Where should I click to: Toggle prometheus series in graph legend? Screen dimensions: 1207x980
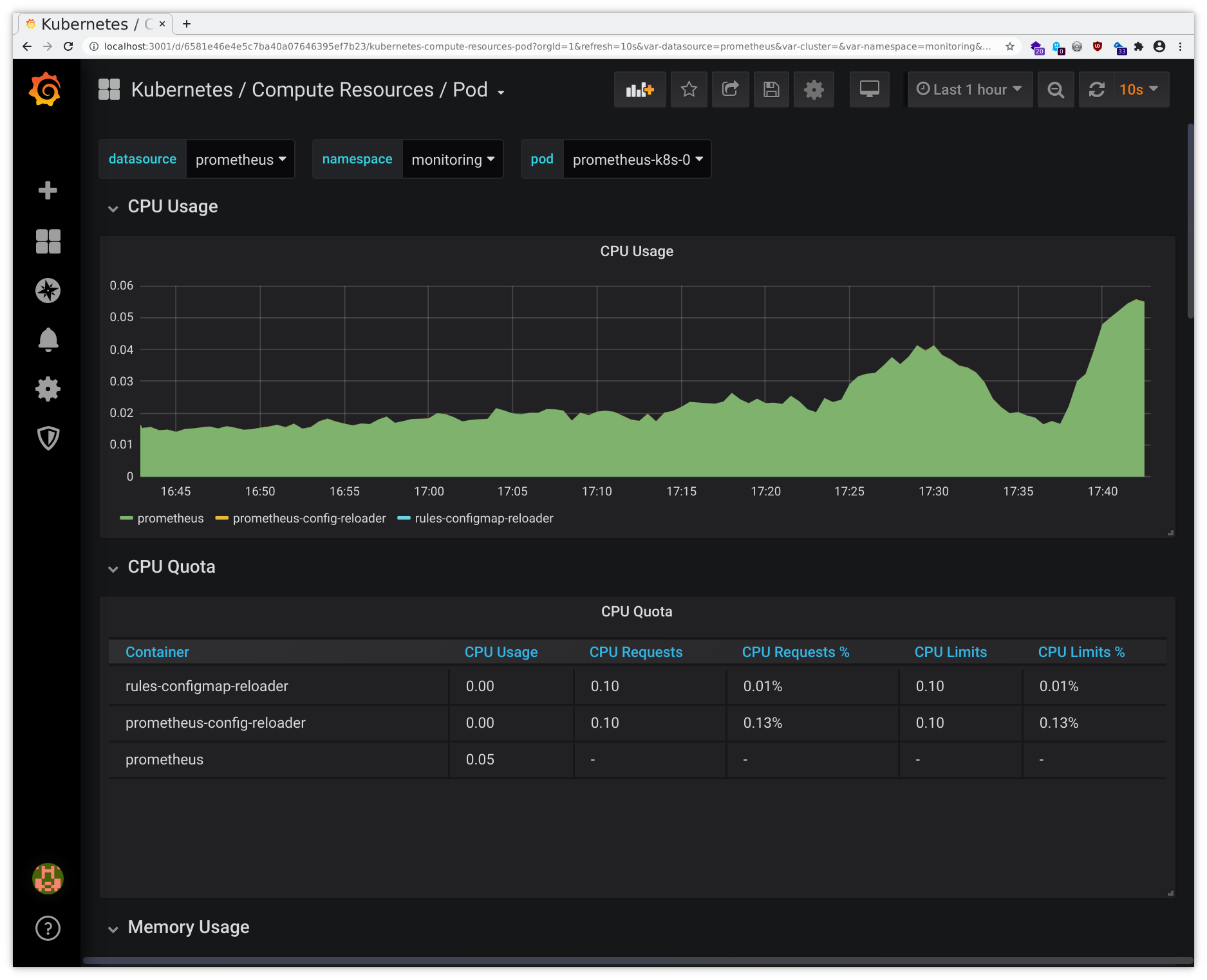[x=170, y=519]
